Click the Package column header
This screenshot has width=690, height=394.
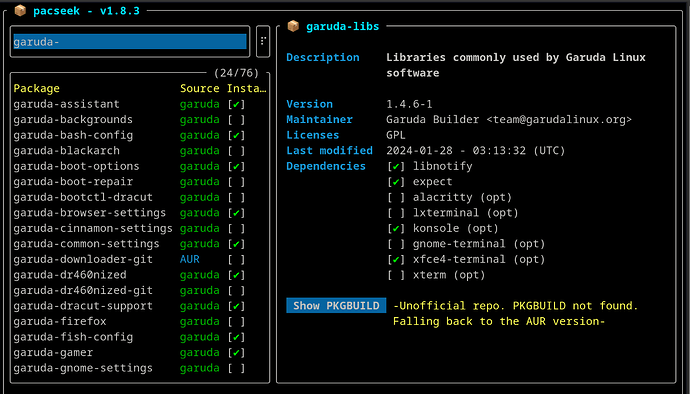[x=37, y=88]
